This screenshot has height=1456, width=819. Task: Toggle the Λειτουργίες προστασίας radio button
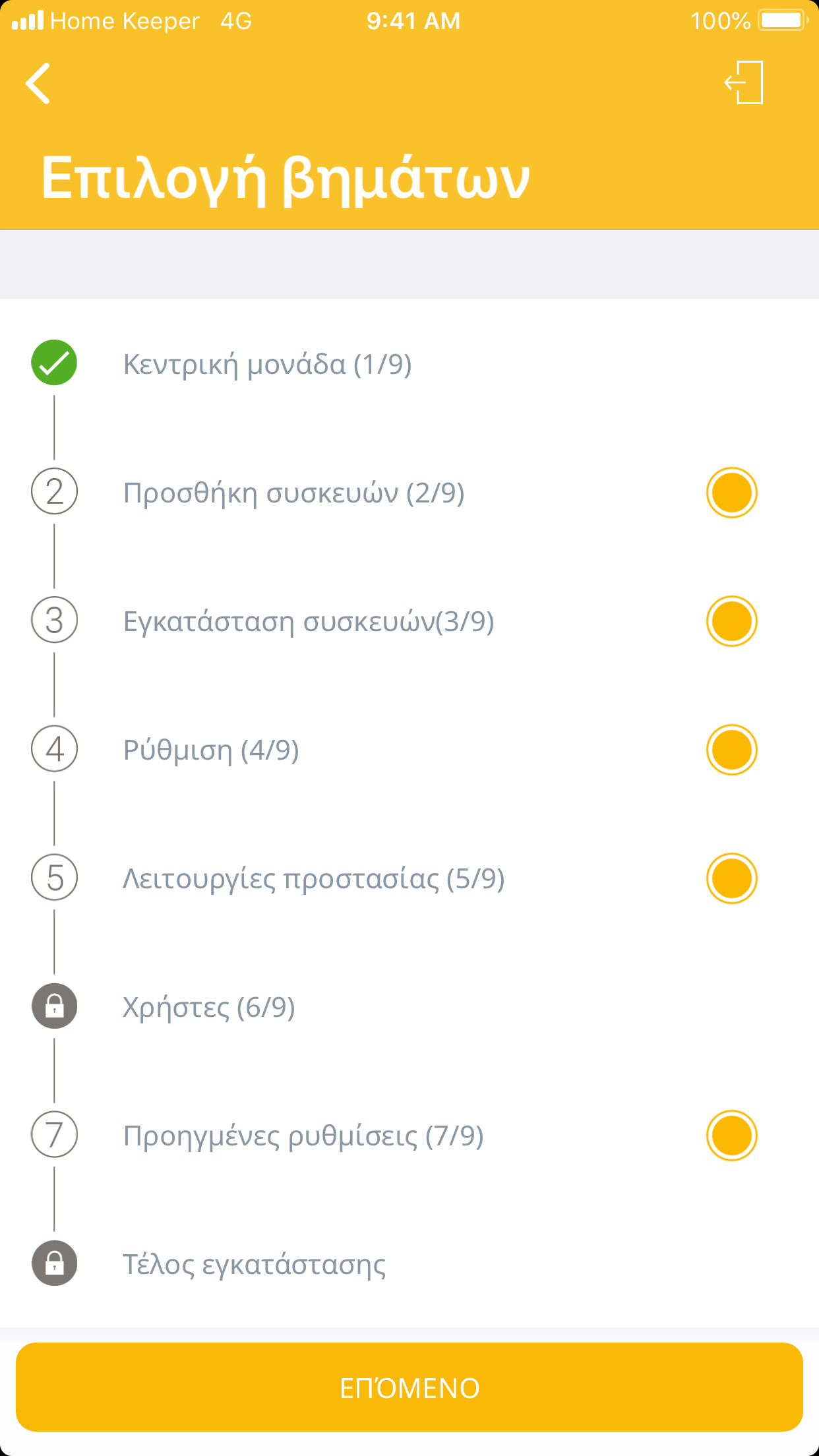coord(731,878)
